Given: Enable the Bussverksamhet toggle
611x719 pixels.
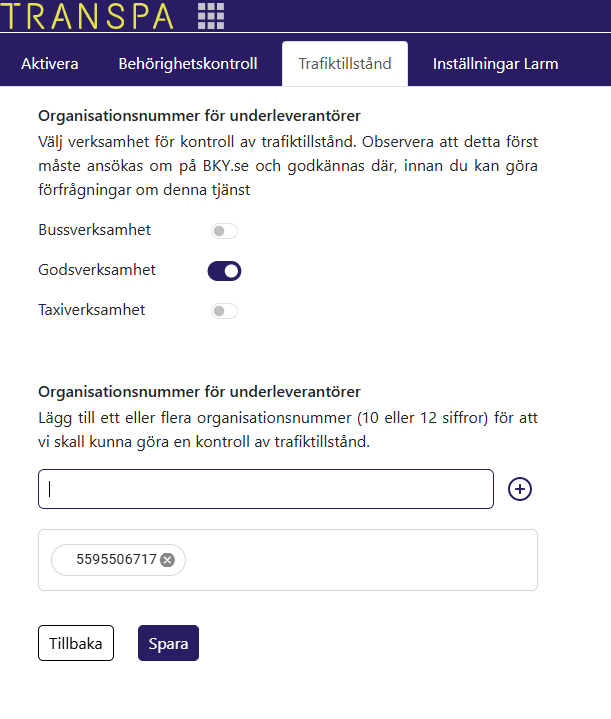Looking at the screenshot, I should pyautogui.click(x=225, y=231).
